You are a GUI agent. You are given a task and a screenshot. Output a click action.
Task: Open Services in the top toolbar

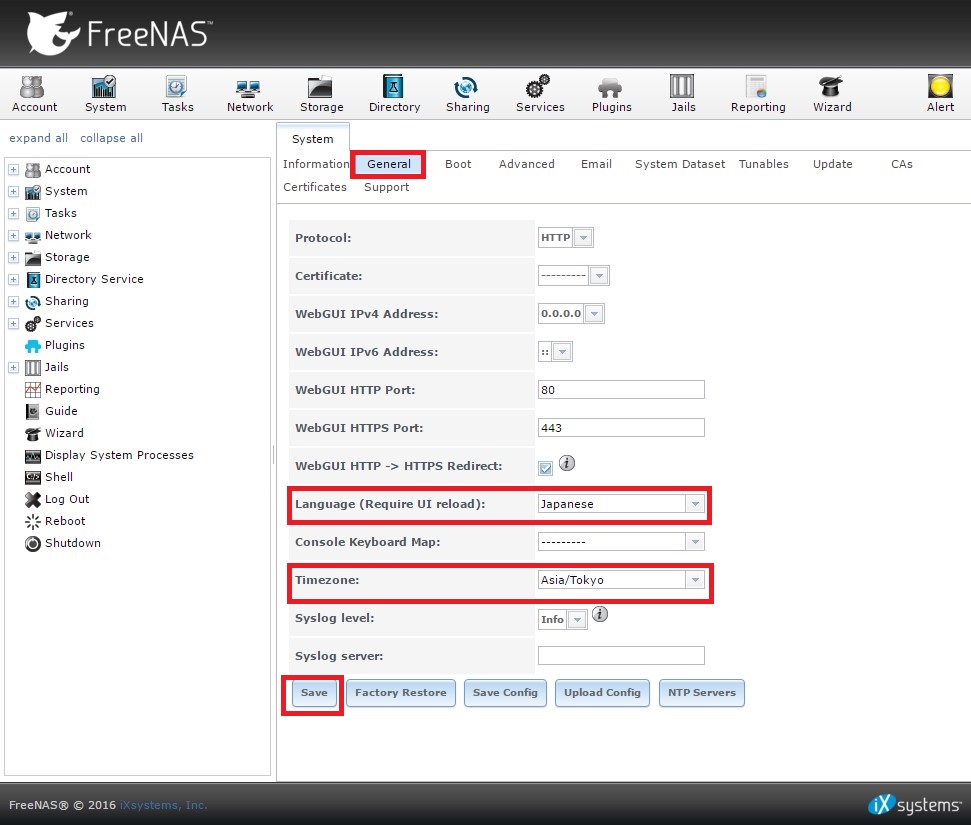(x=540, y=94)
